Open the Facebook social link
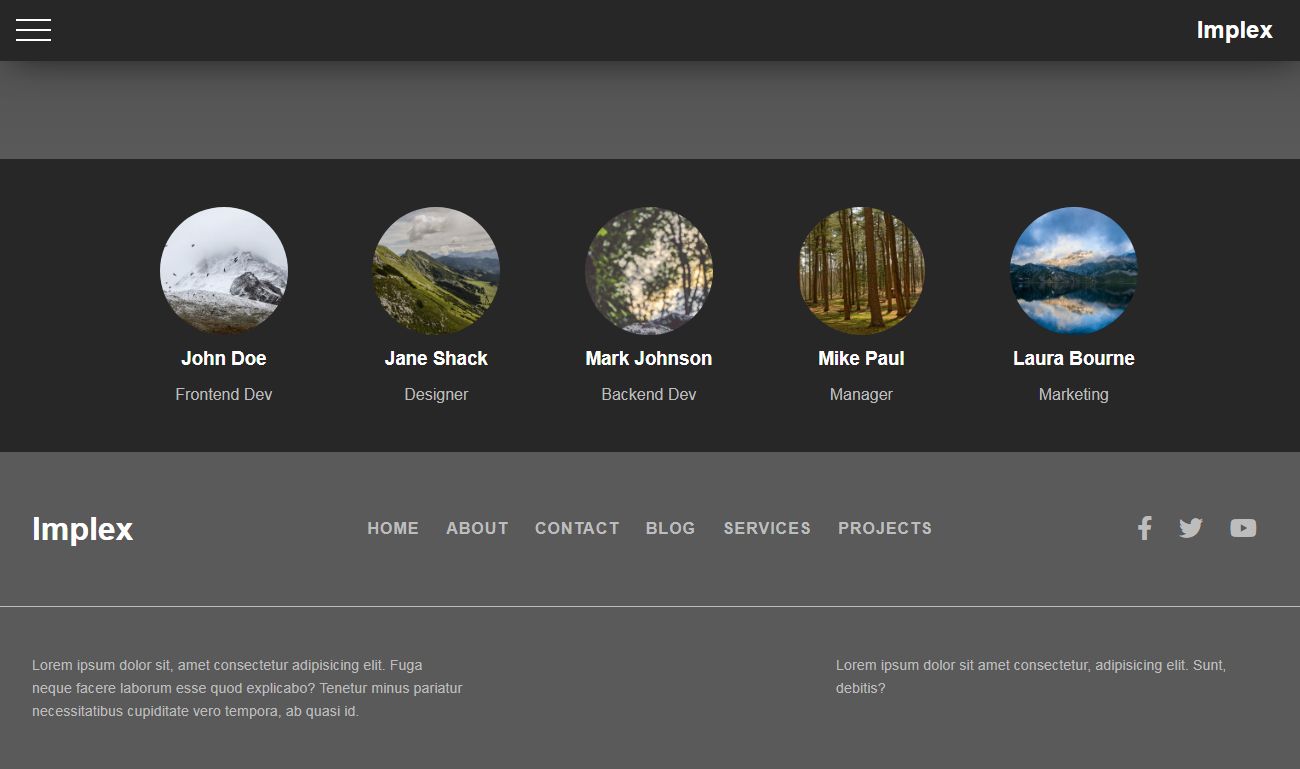This screenshot has width=1300, height=769. coord(1145,528)
